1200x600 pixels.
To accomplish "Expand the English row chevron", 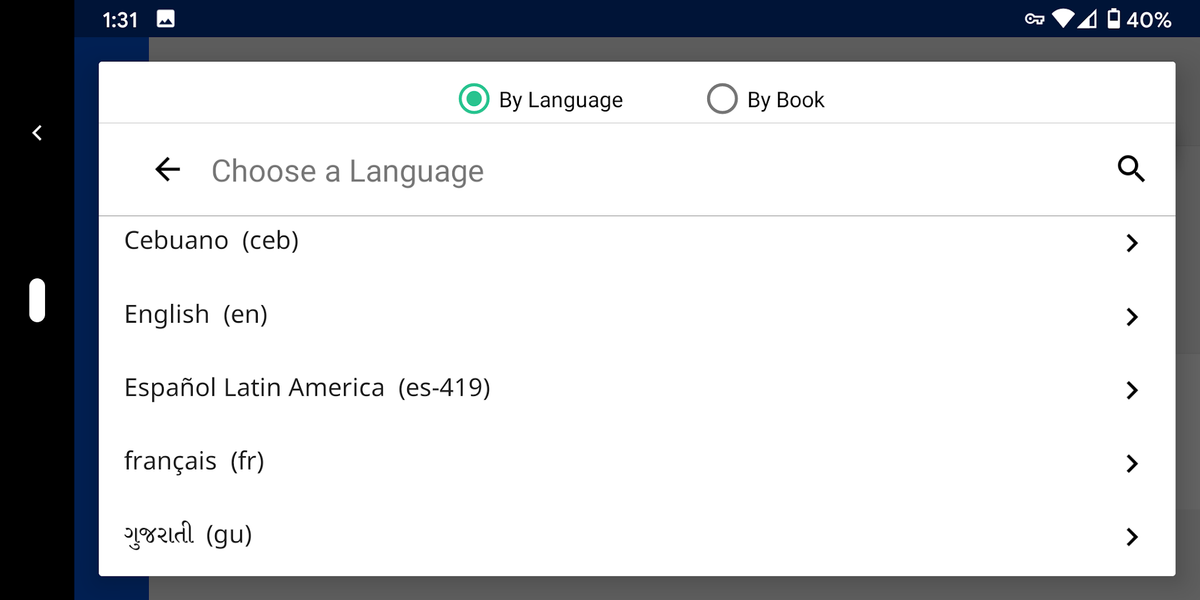I will click(x=1132, y=317).
